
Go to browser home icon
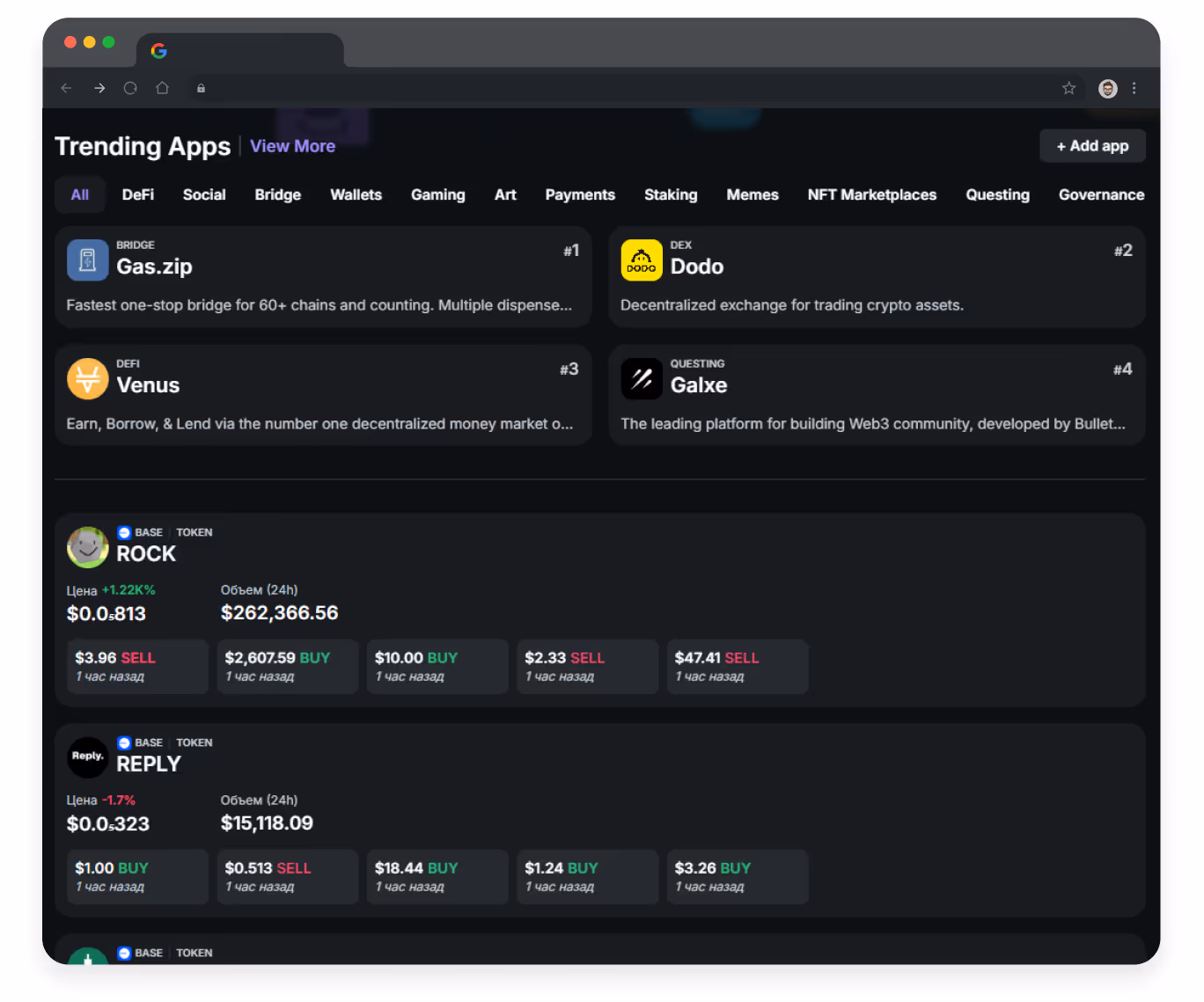(x=162, y=88)
